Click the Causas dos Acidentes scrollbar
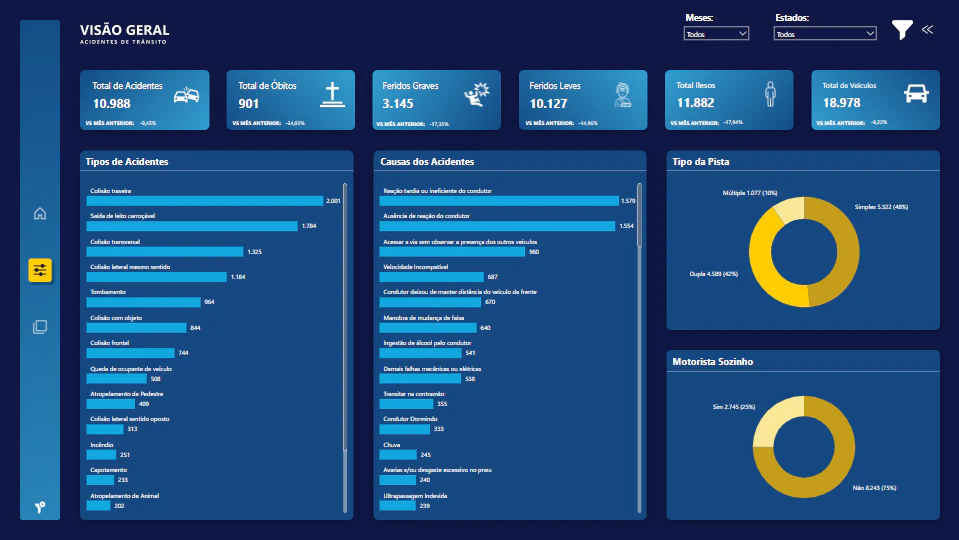 pyautogui.click(x=640, y=215)
